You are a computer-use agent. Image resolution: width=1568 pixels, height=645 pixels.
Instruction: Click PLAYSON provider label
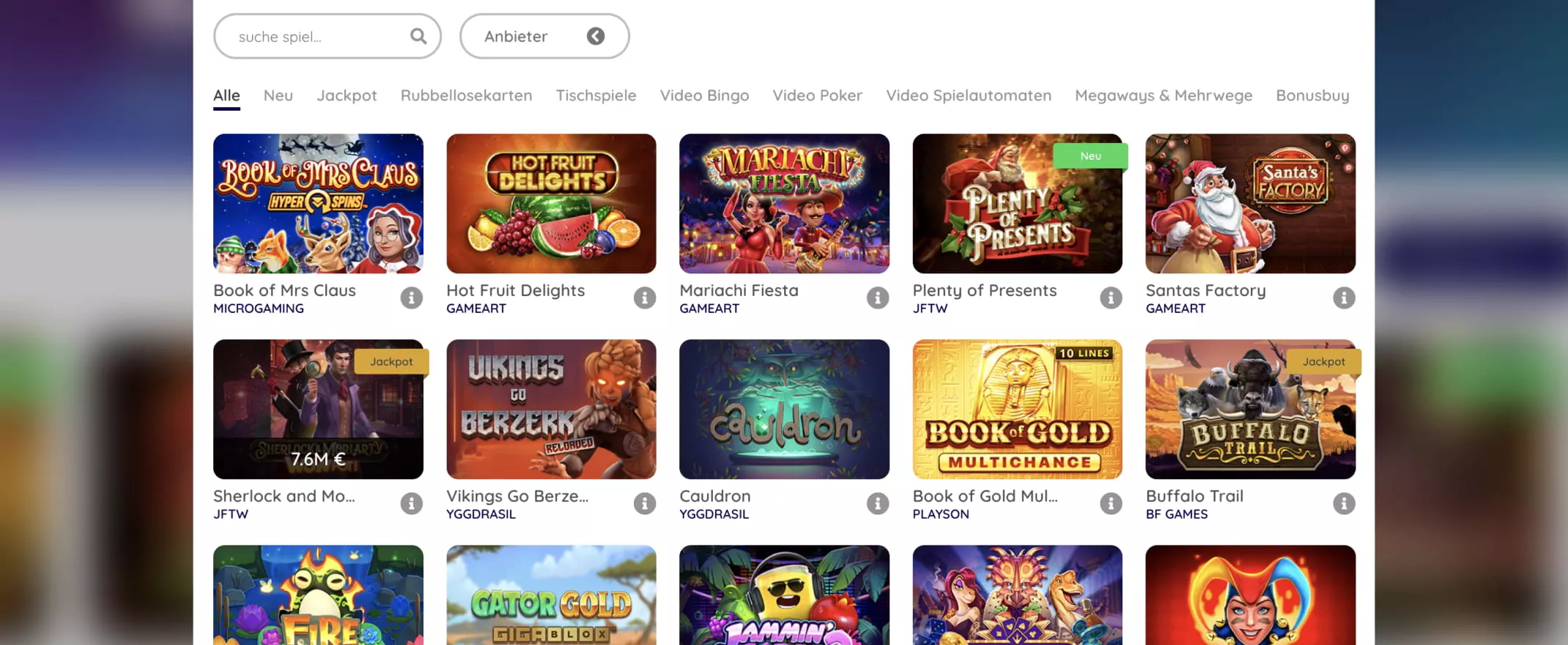(x=940, y=515)
